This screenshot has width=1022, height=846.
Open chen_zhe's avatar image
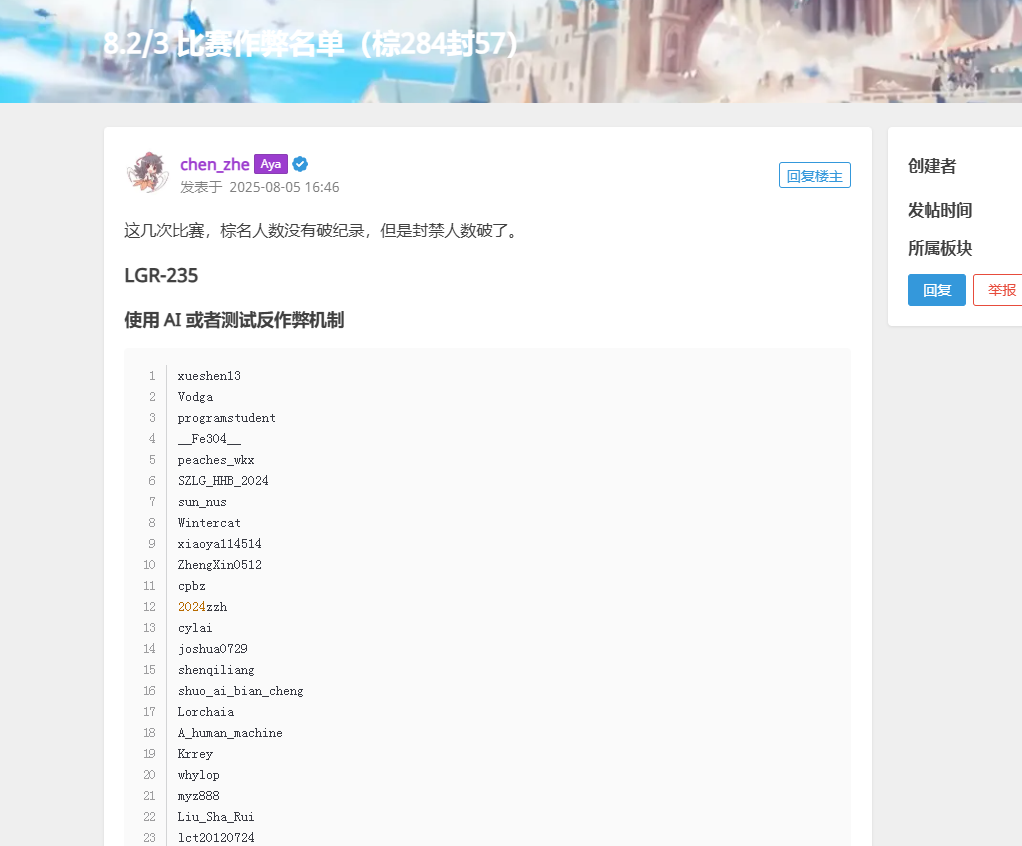[x=148, y=173]
